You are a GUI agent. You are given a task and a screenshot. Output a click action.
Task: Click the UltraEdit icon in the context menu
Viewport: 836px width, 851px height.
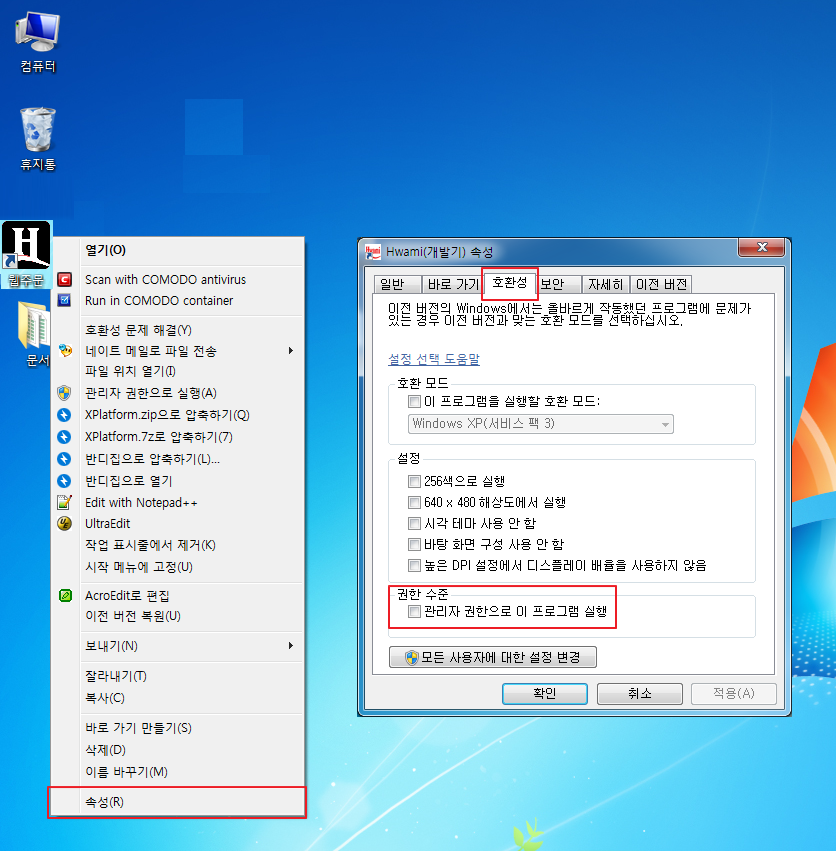[63, 523]
